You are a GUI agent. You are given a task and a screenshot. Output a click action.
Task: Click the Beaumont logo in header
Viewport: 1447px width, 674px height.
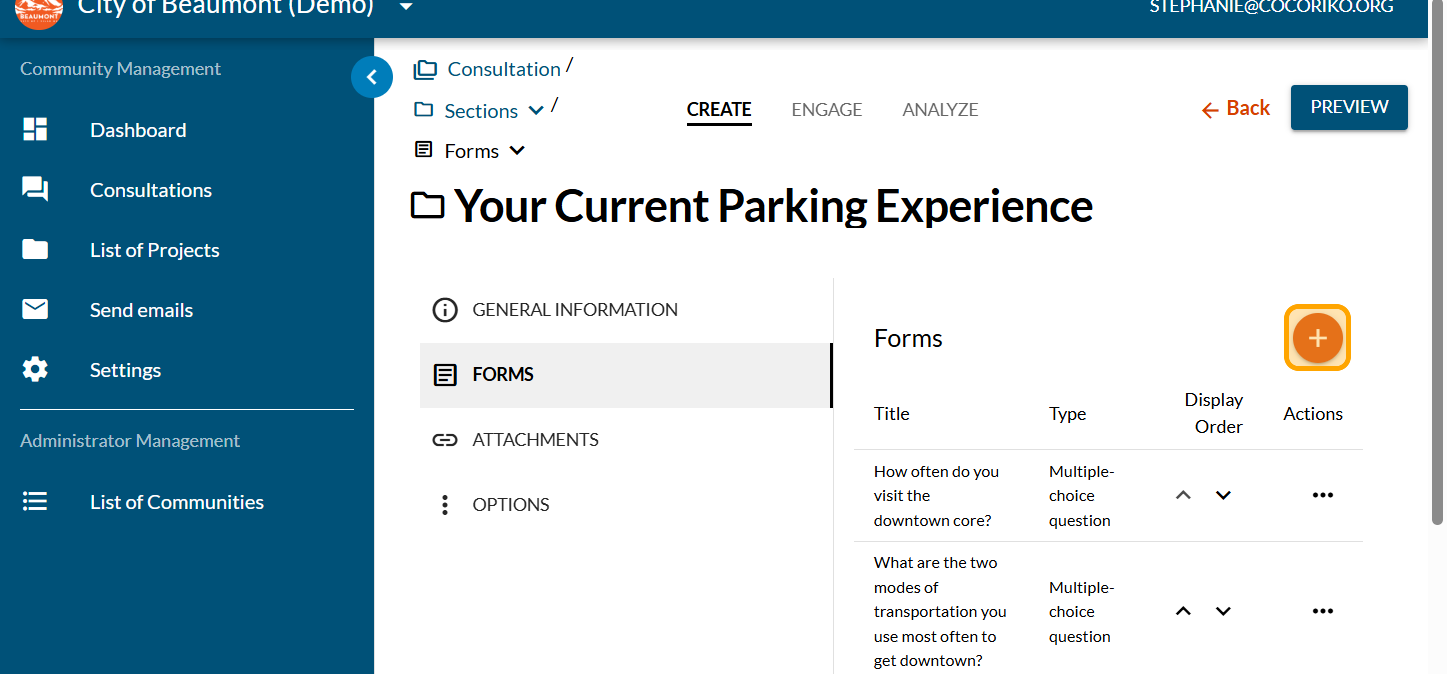(39, 10)
